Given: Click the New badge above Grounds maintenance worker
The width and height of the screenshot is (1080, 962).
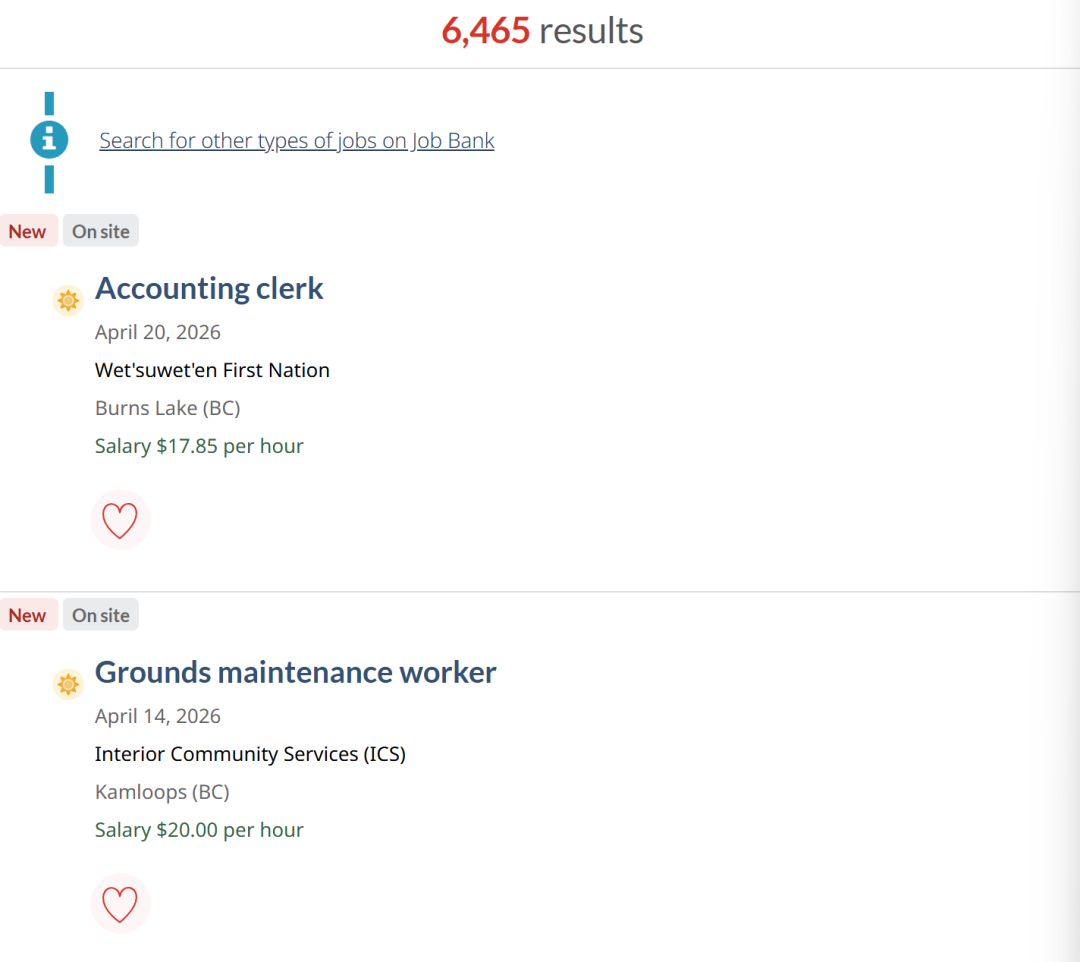Looking at the screenshot, I should point(28,615).
